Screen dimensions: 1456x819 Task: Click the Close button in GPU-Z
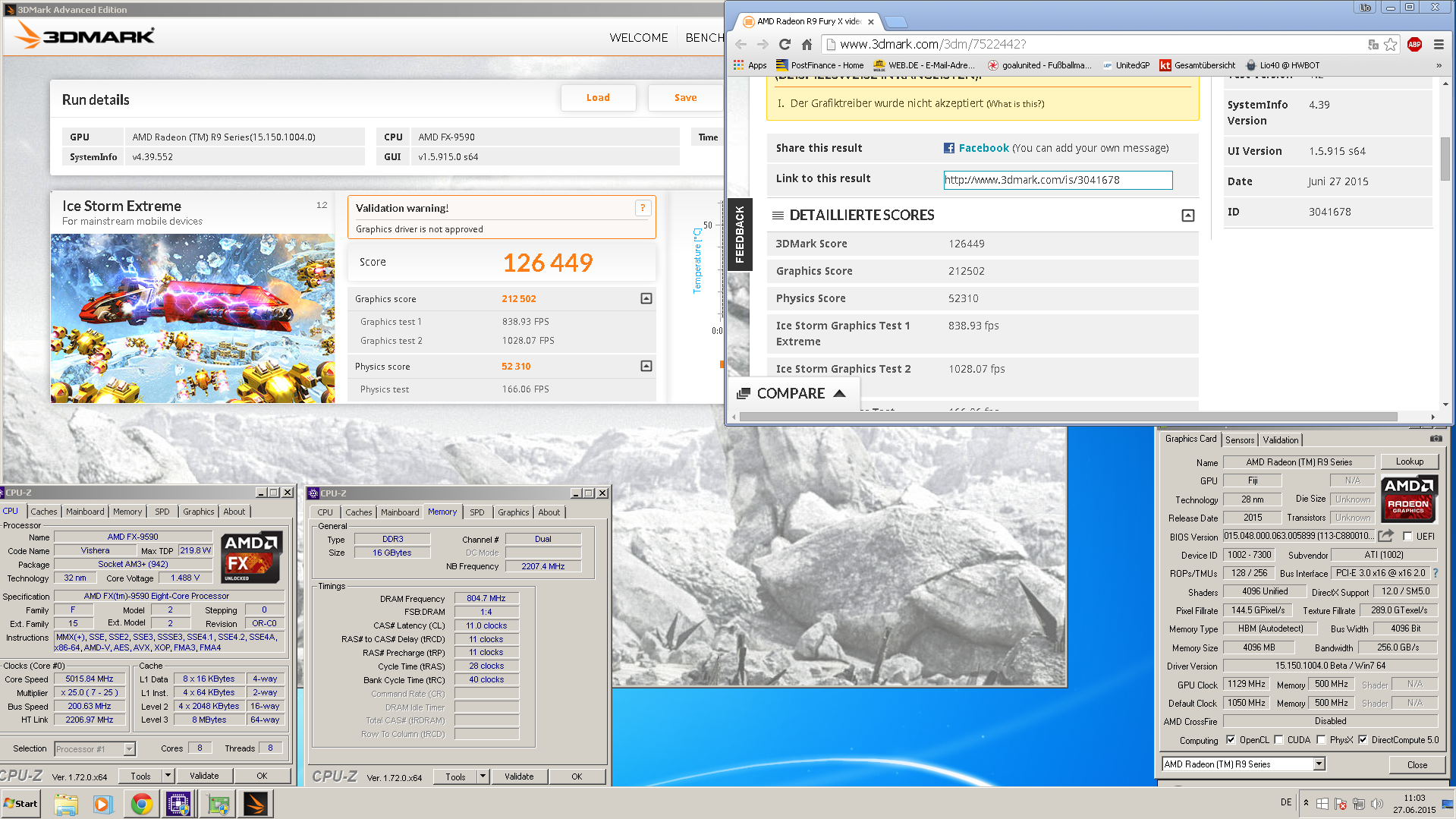tap(1417, 765)
